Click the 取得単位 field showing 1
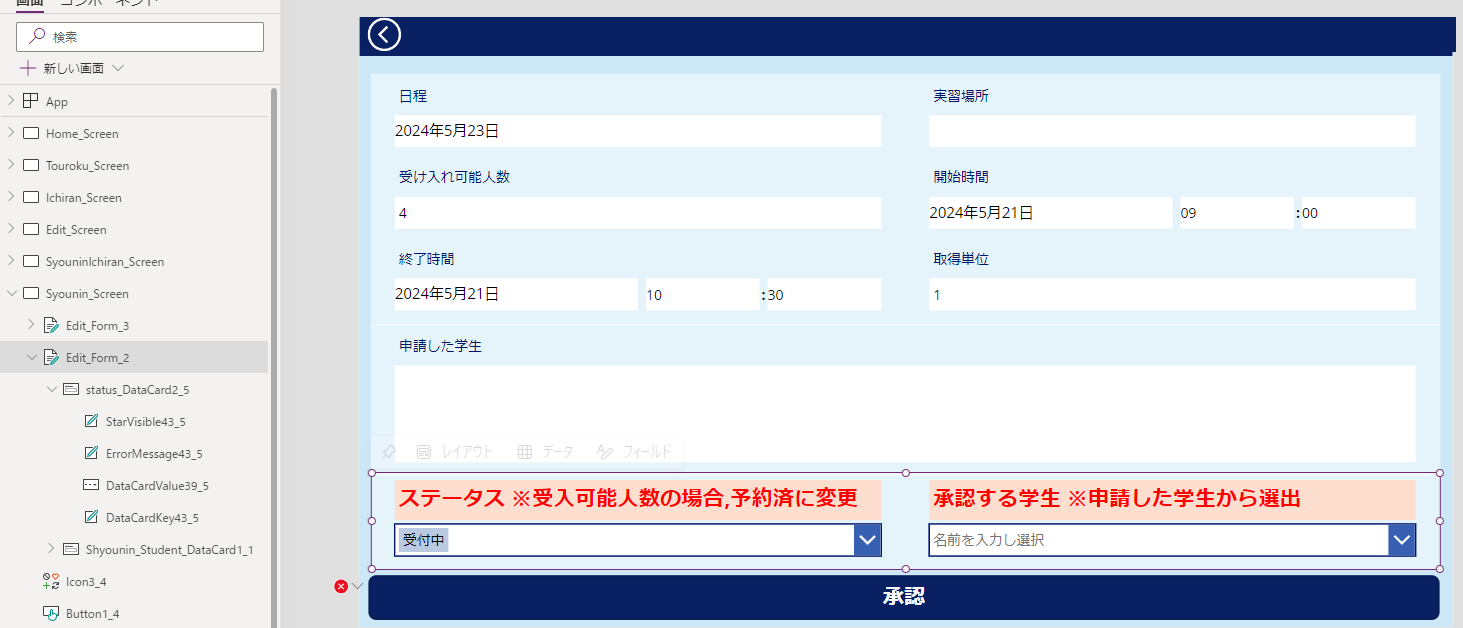This screenshot has width=1463, height=628. click(x=1172, y=294)
